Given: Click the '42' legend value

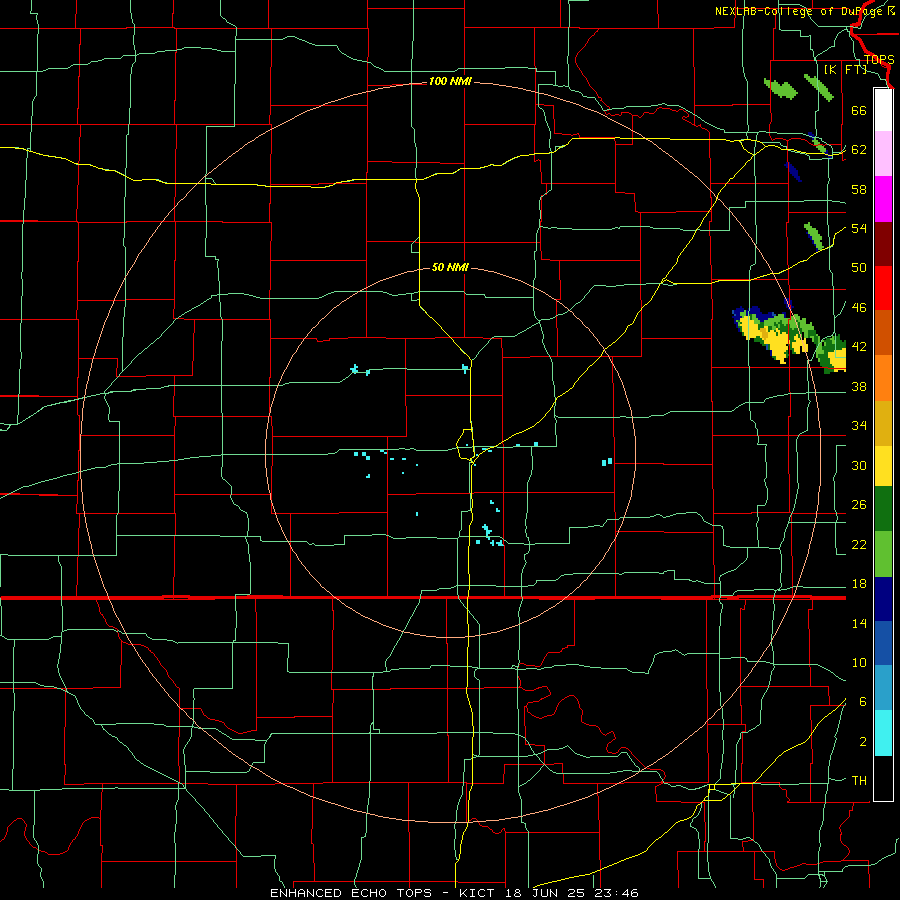Looking at the screenshot, I should 859,347.
